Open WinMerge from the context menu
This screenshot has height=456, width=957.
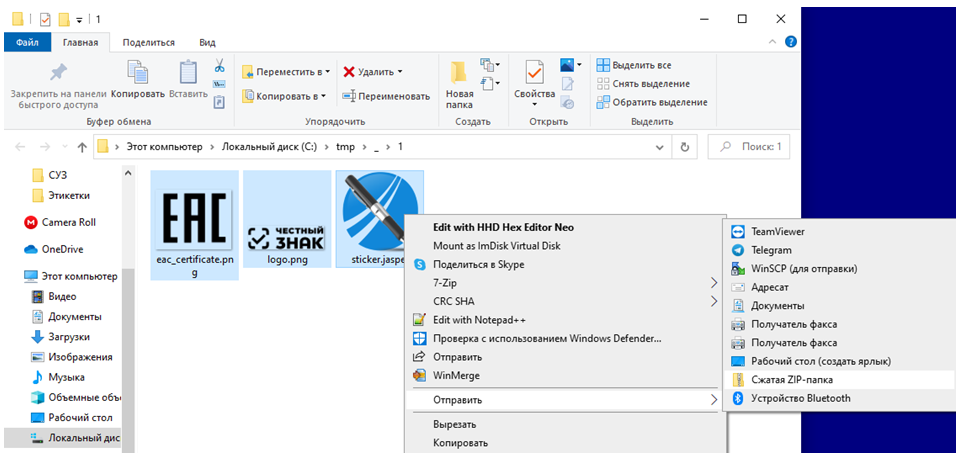click(x=456, y=375)
